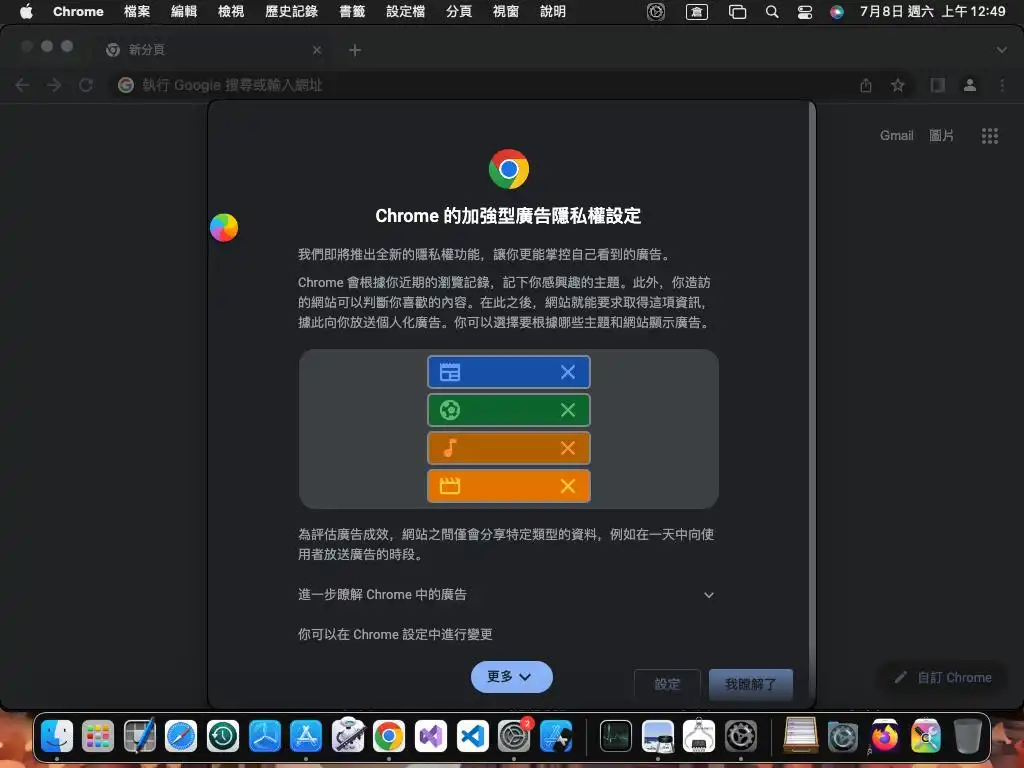
Task: Close the 新分頁 tab
Action: click(317, 50)
